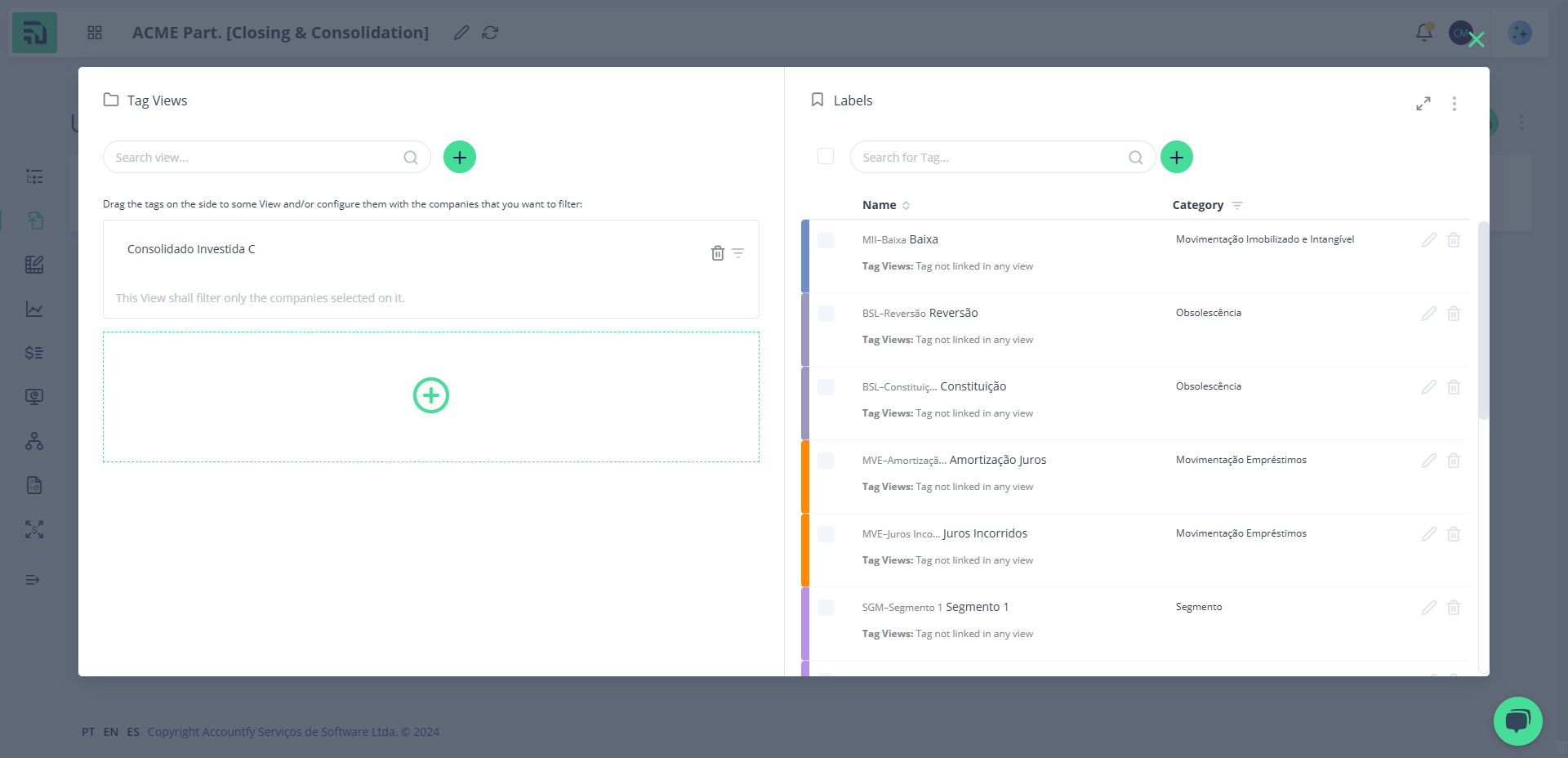Add a new label with the plus button
Screen dimensions: 1568x758
coord(1177,157)
